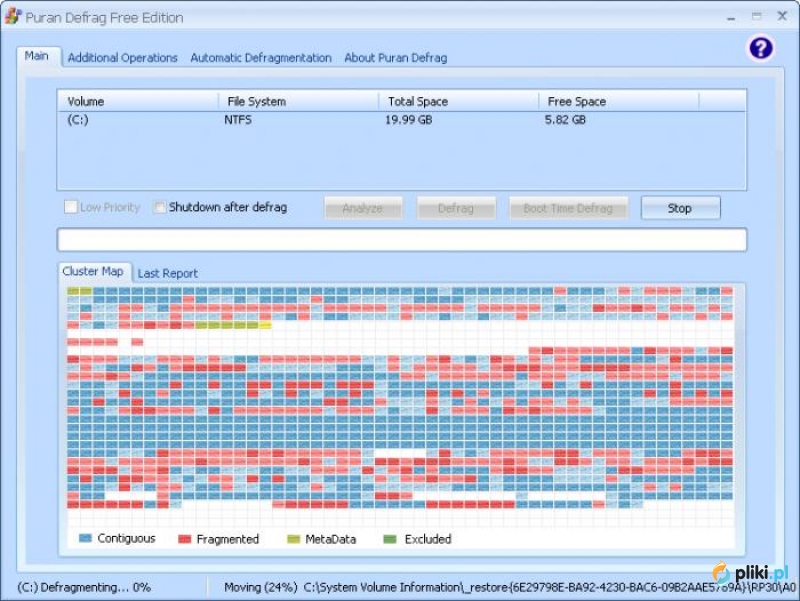Minimize the Puran Defrag window

pos(731,17)
